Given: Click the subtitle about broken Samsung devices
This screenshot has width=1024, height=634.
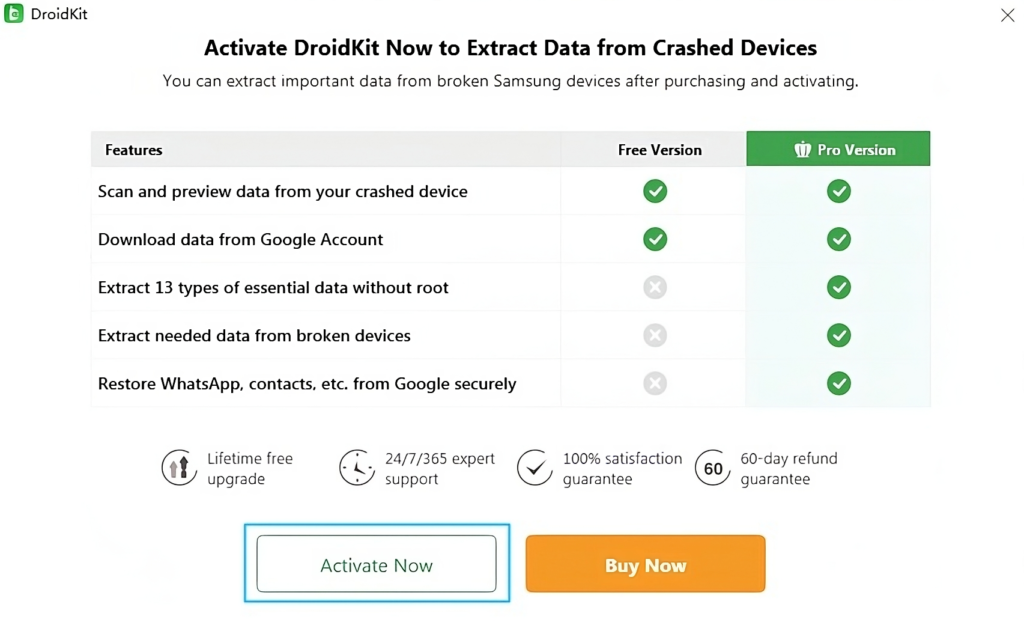Looking at the screenshot, I should click(x=512, y=81).
